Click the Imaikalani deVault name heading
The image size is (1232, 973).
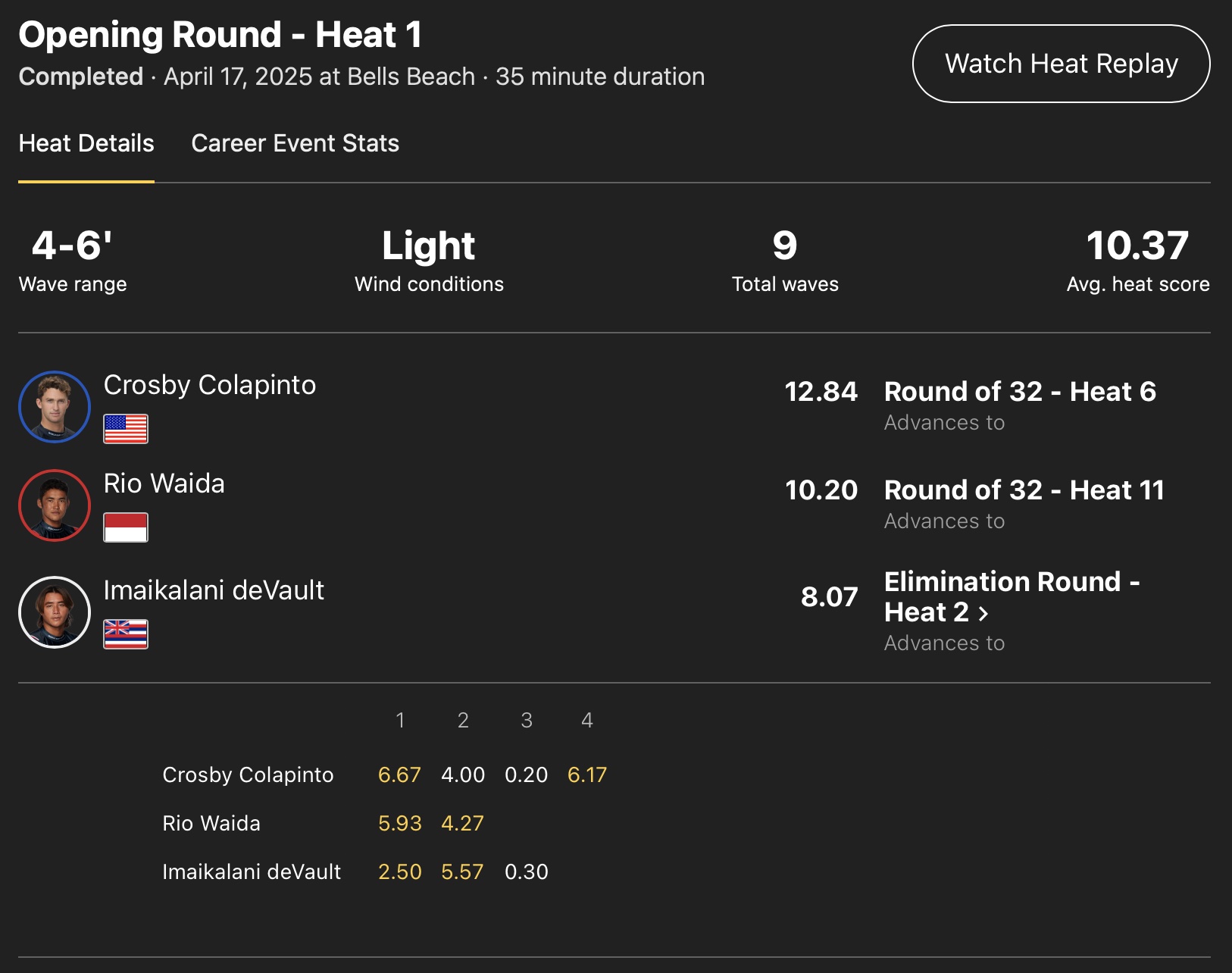point(214,590)
